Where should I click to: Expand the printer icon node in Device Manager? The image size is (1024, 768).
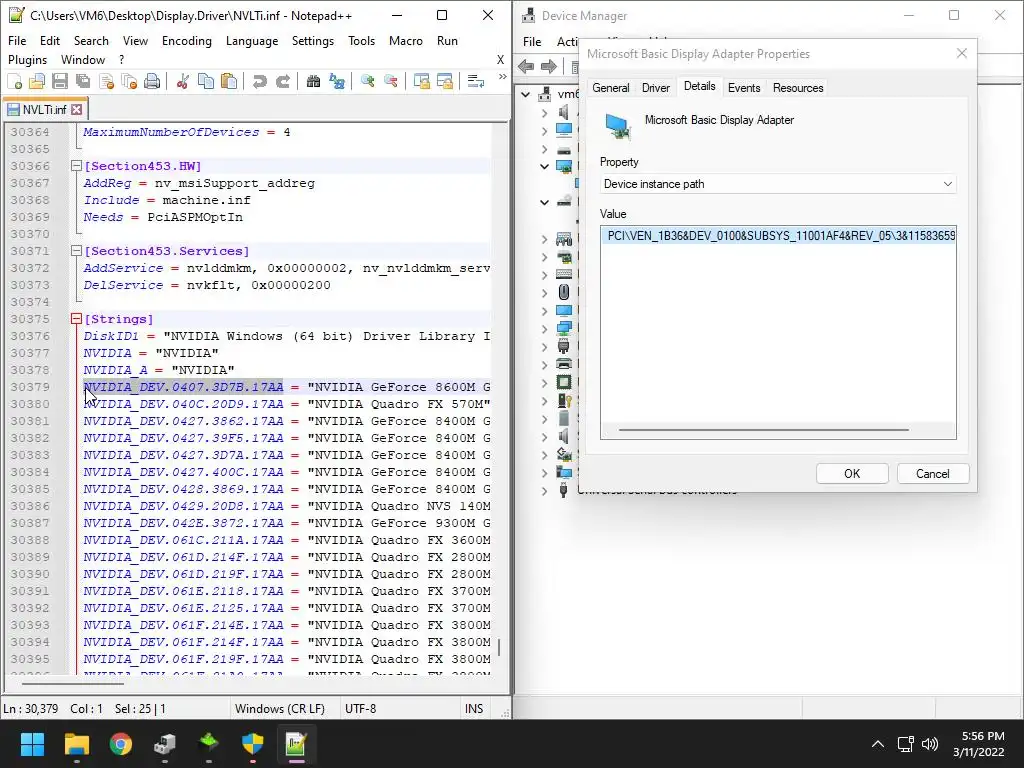[x=545, y=364]
